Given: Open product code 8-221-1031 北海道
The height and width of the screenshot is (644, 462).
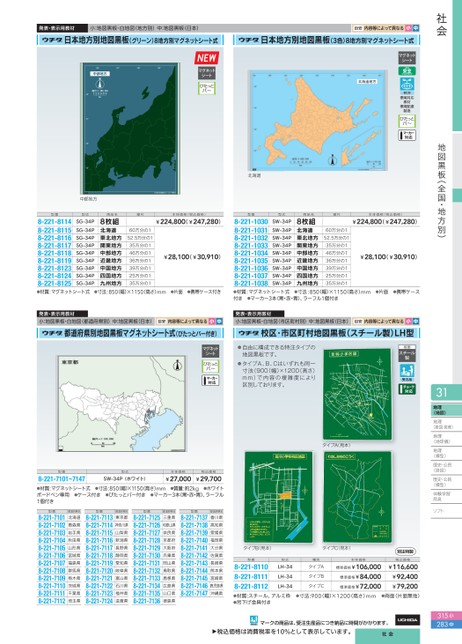Looking at the screenshot, I should (251, 230).
